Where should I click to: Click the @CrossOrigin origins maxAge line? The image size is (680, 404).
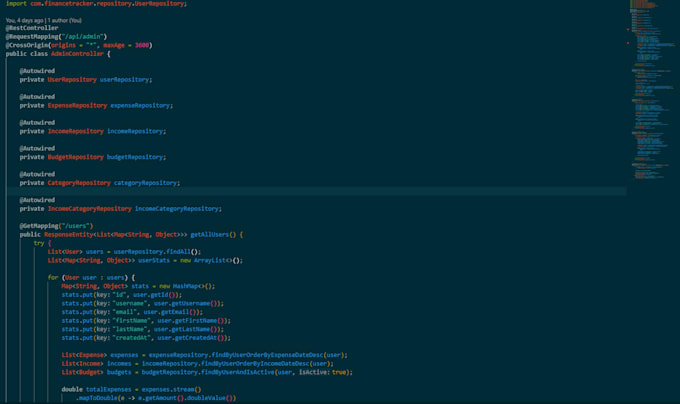[79, 46]
